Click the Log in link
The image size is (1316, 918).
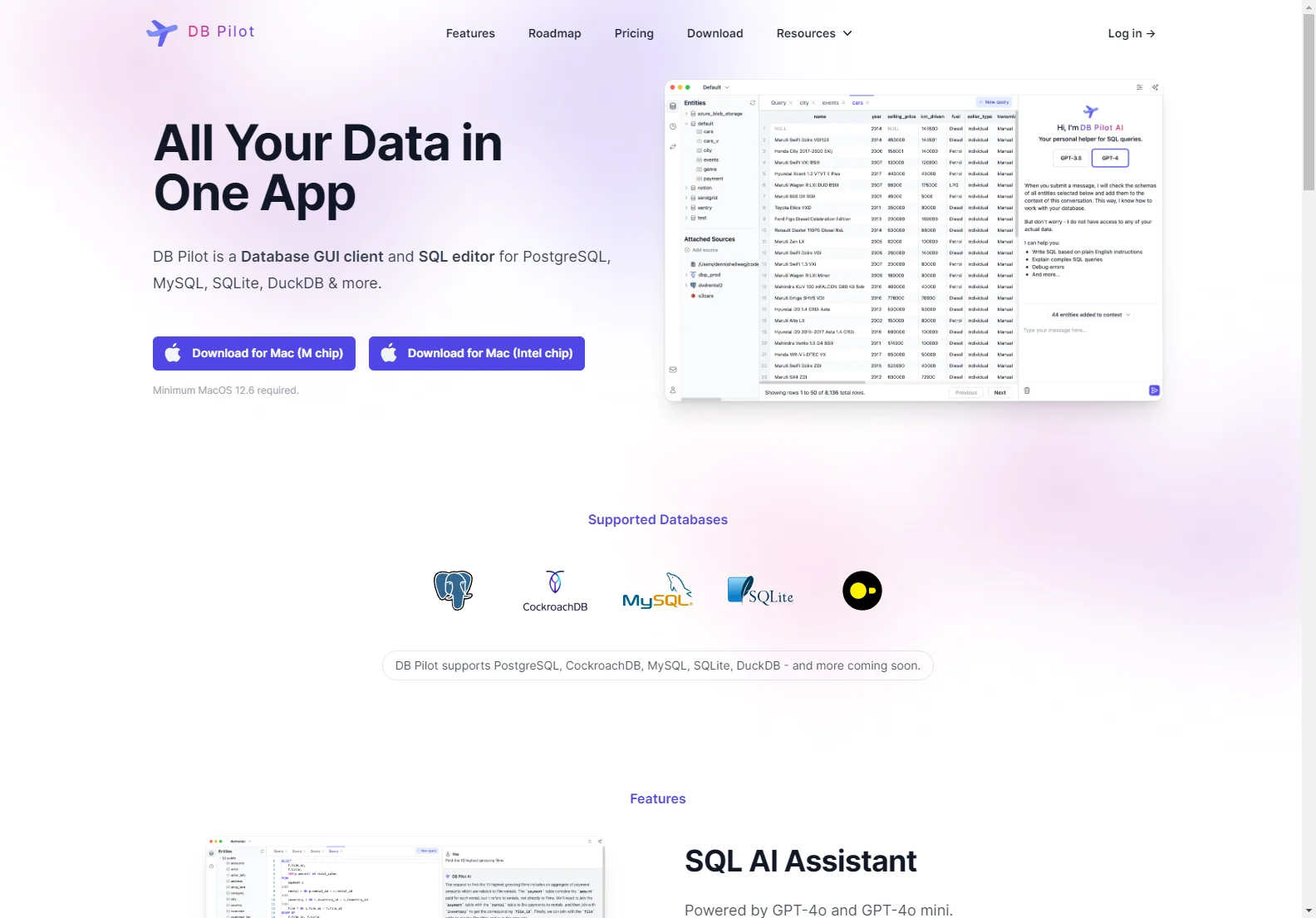1132,33
